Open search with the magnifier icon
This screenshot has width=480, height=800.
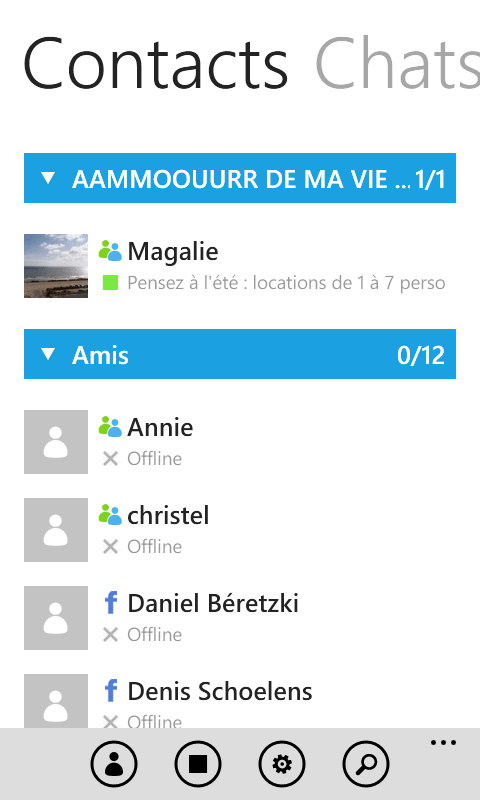pyautogui.click(x=366, y=764)
